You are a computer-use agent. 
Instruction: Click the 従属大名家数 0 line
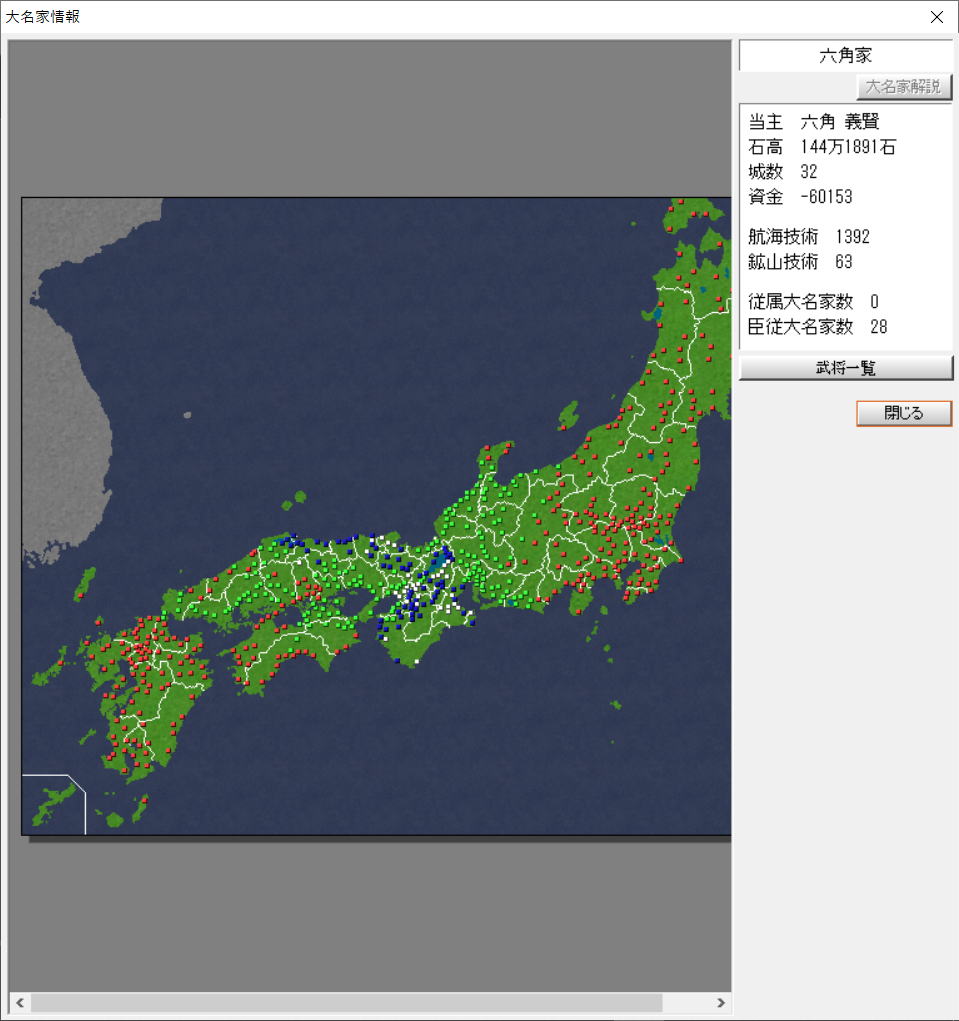click(x=813, y=302)
